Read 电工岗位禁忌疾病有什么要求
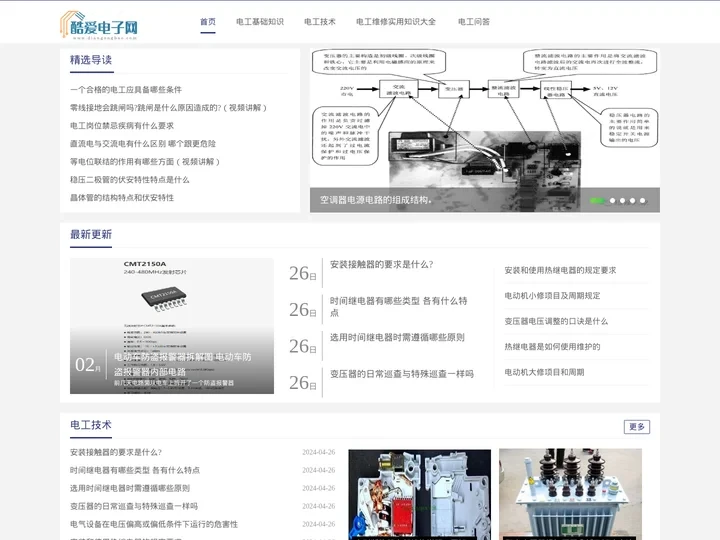Screen dimensions: 720x540 point(122,125)
